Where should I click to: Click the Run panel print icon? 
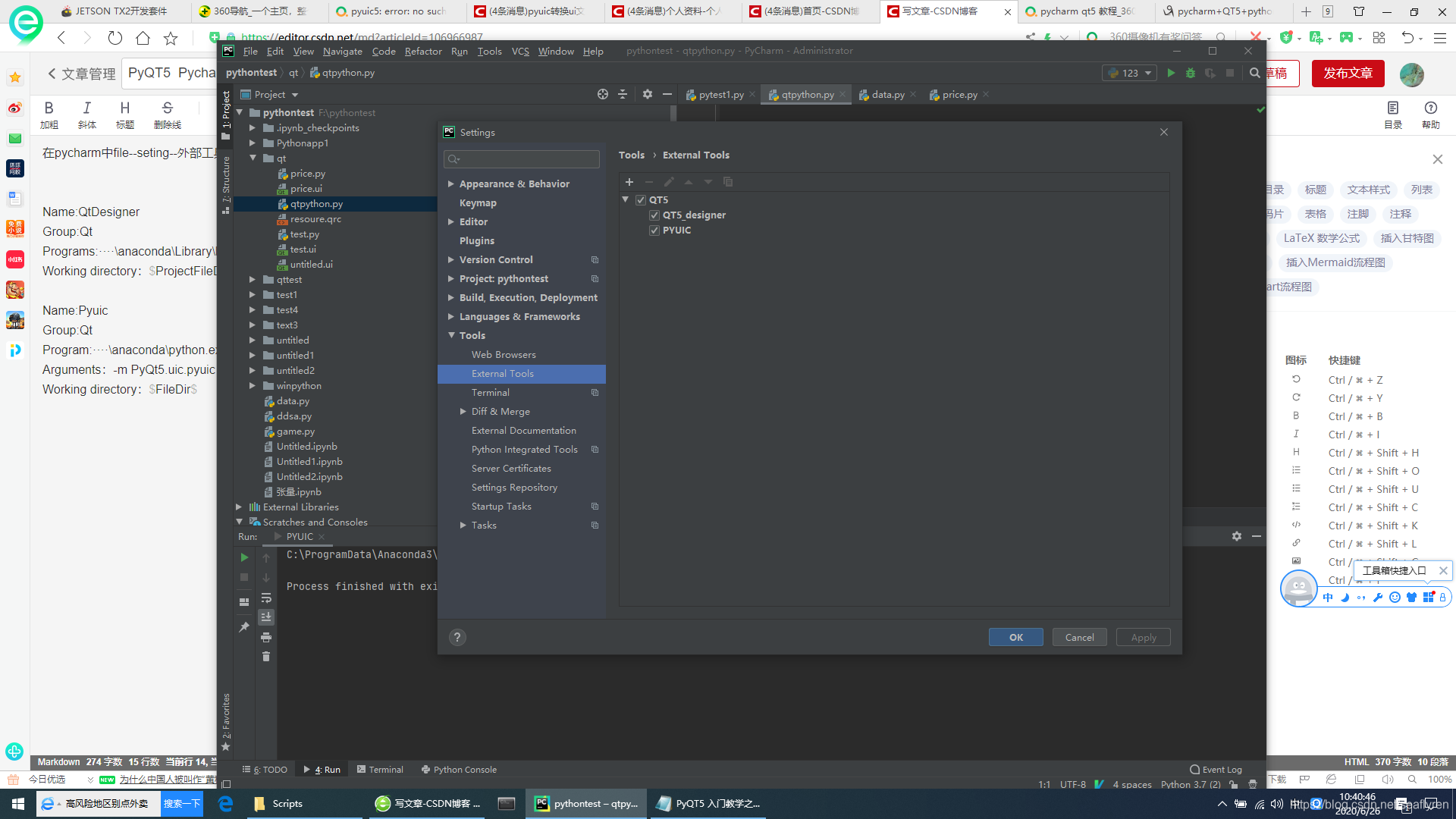click(266, 637)
